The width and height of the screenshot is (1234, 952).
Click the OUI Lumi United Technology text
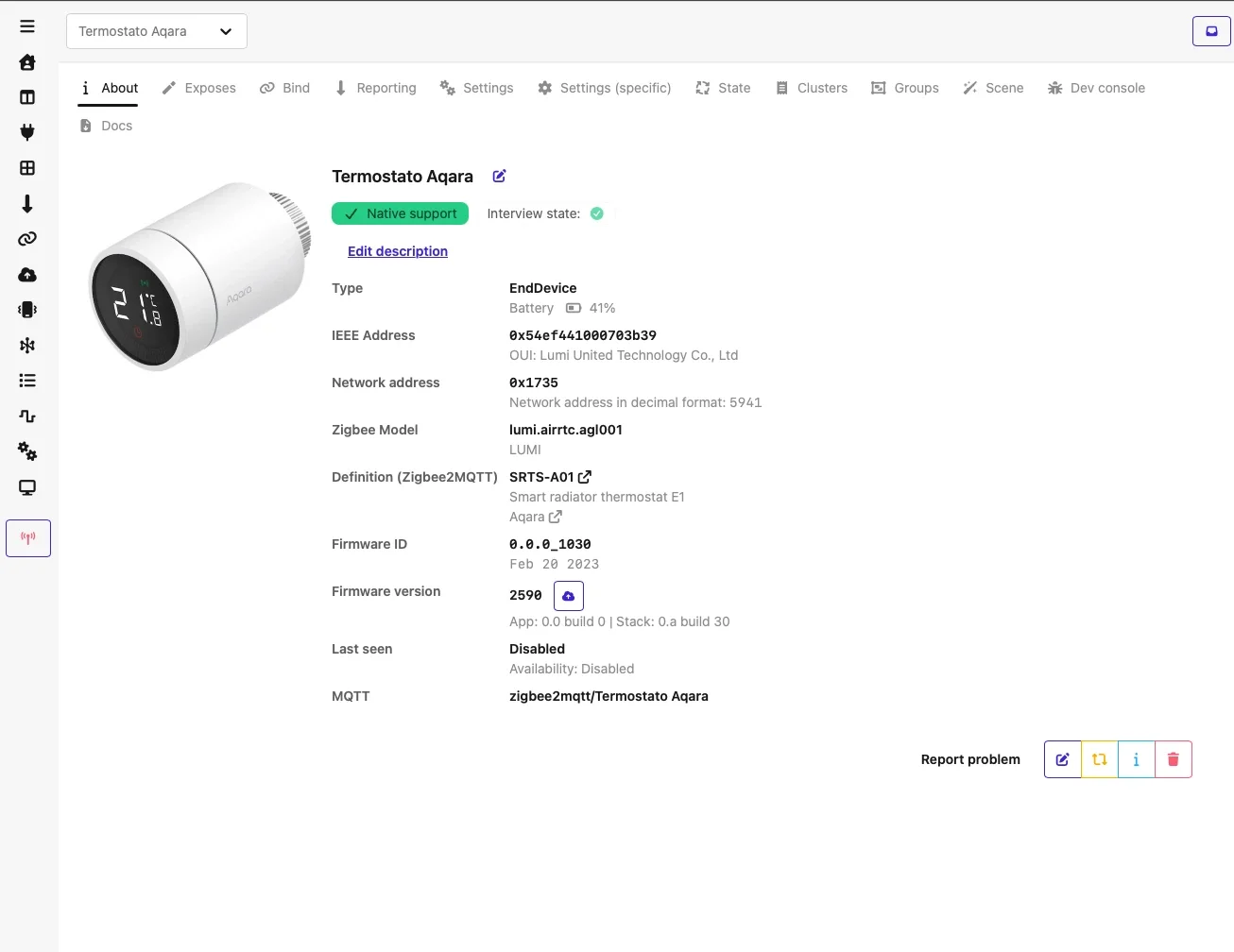(624, 355)
